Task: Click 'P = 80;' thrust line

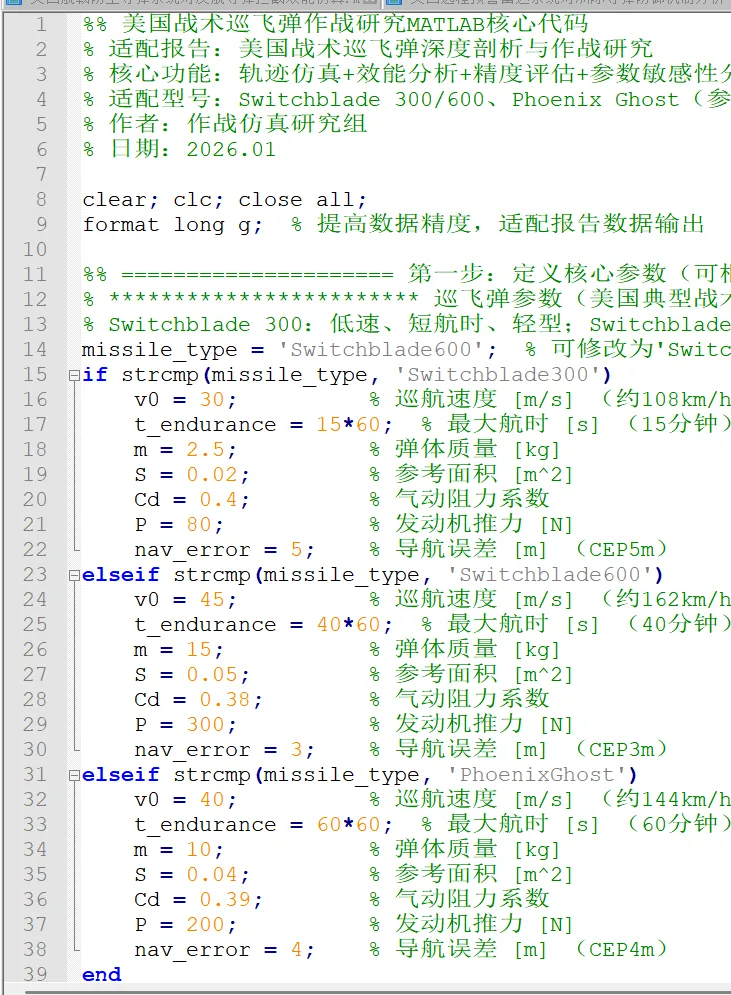Action: [179, 525]
